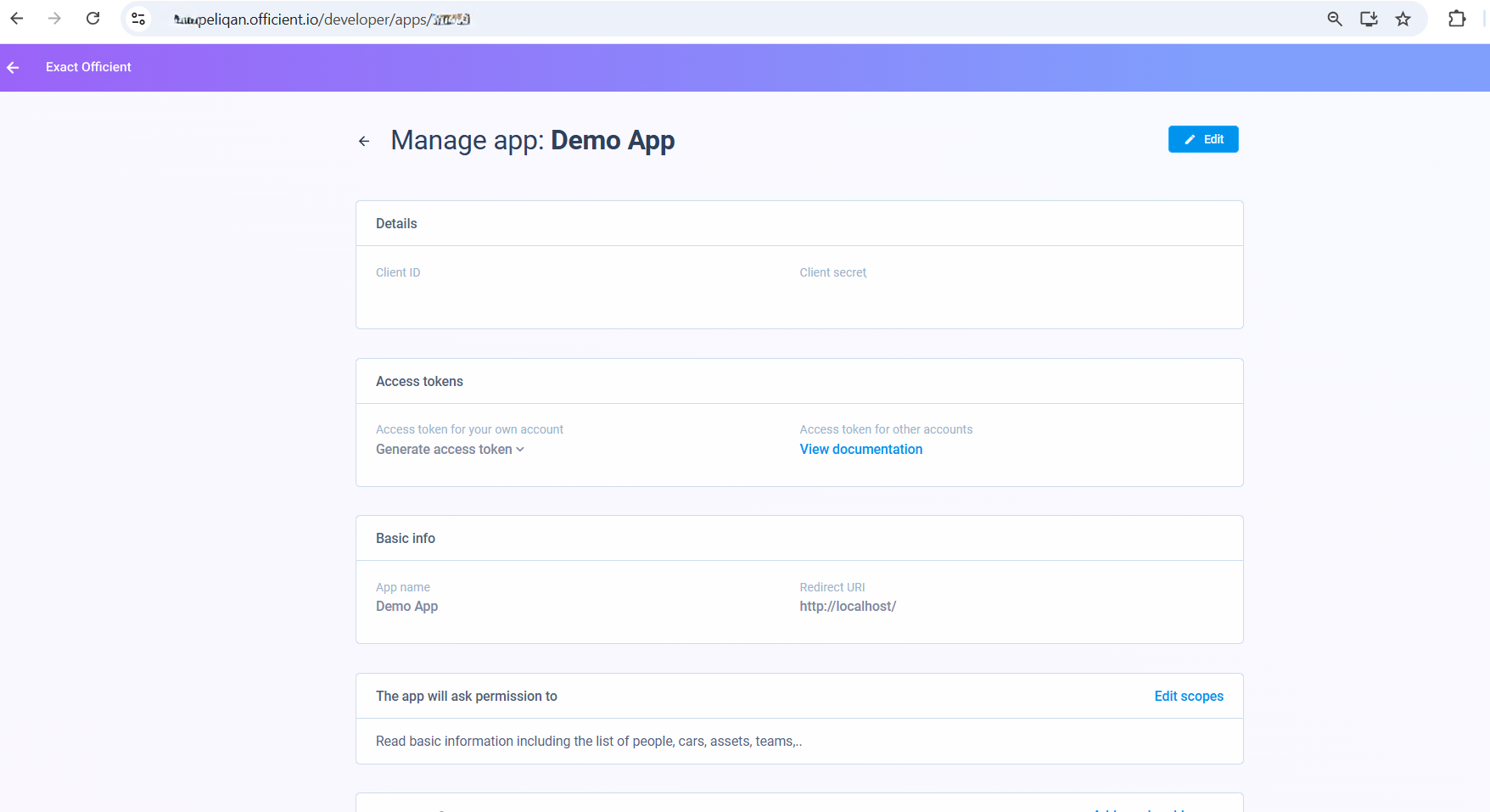Click 'Access token for other accounts' label
This screenshot has width=1490, height=812.
tap(886, 429)
